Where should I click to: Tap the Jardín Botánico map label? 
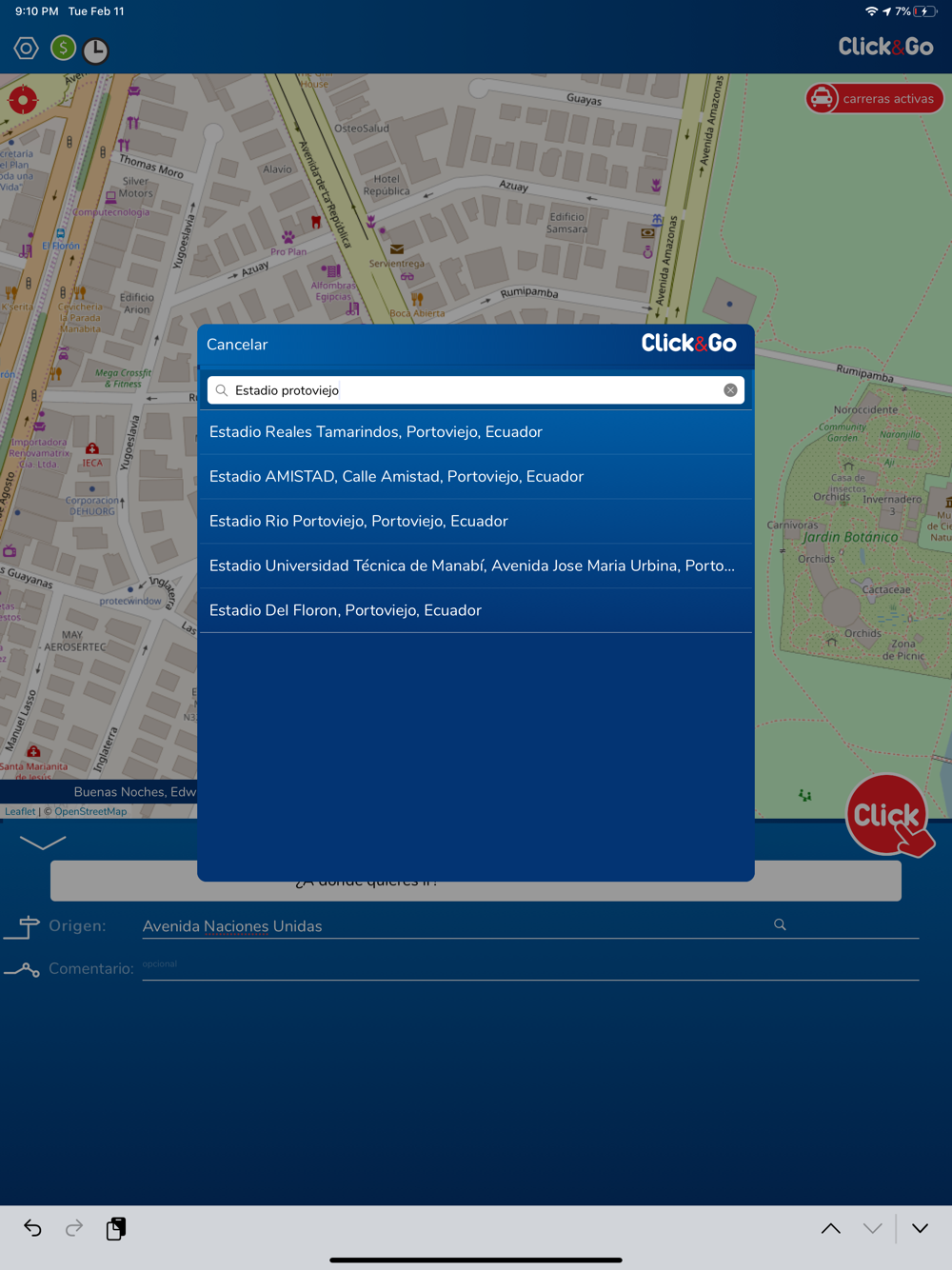tap(849, 537)
